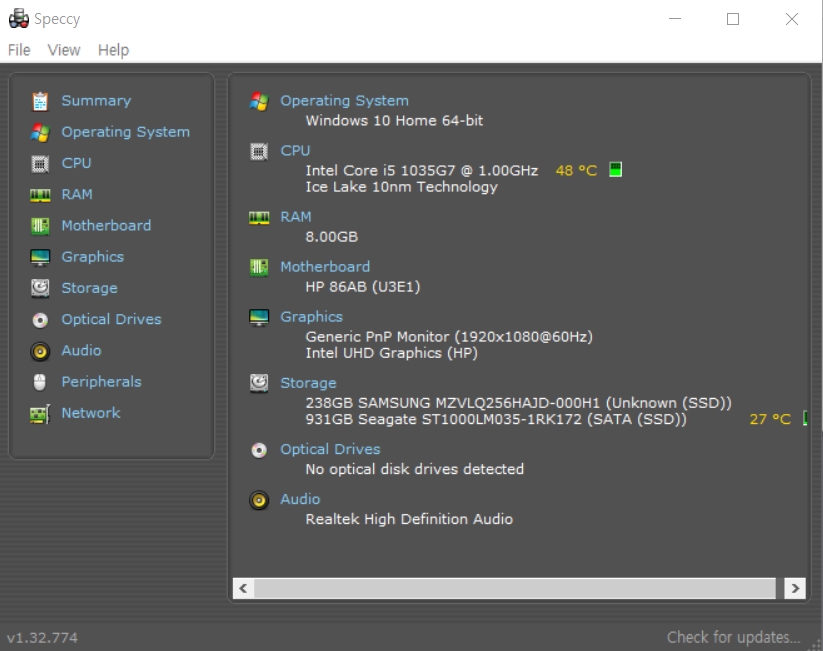Click the Motherboard icon in sidebar
The width and height of the screenshot is (823, 651).
(x=40, y=226)
